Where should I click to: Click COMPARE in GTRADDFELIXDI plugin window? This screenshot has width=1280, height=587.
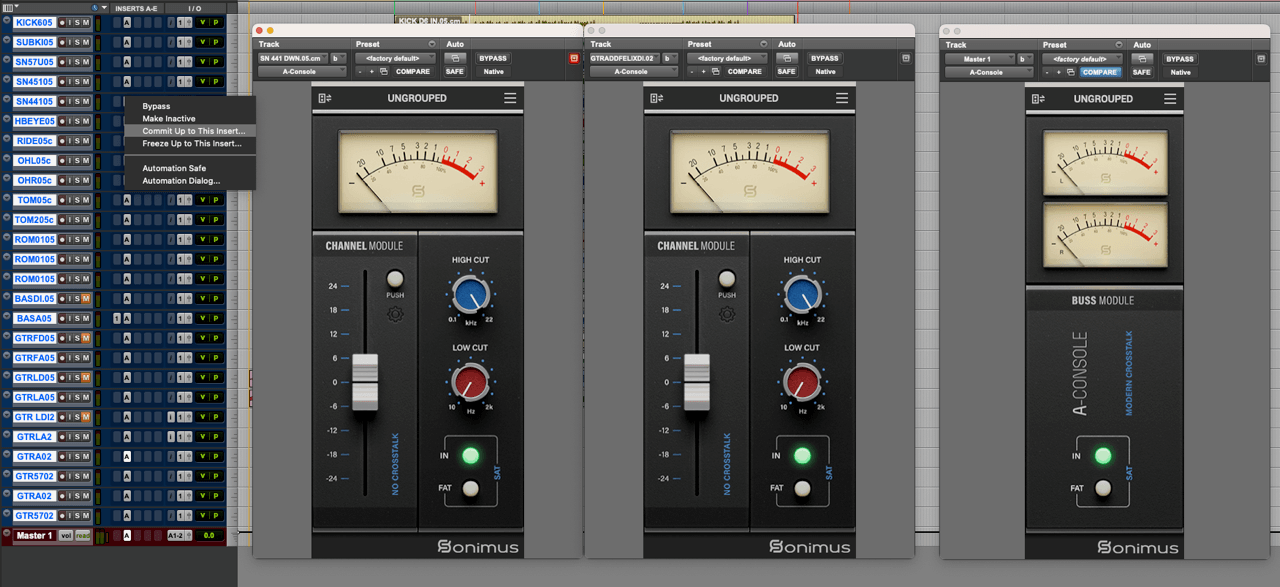[744, 72]
